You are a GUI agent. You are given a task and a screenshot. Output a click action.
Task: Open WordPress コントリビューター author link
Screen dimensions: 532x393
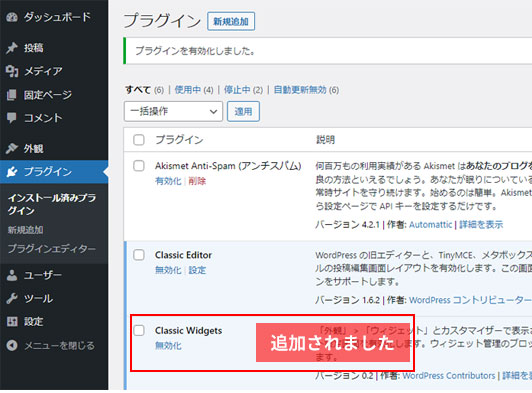[x=470, y=300]
